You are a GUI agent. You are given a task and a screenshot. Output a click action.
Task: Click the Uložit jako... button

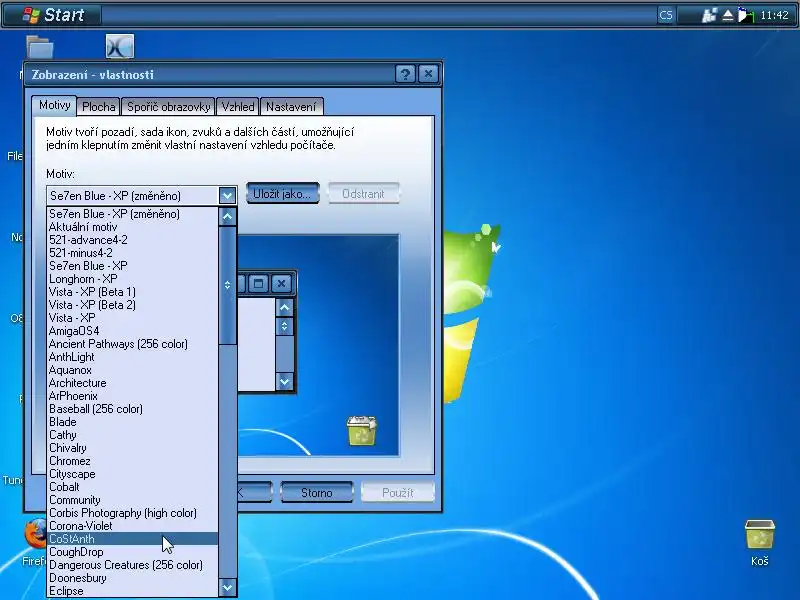(x=283, y=194)
